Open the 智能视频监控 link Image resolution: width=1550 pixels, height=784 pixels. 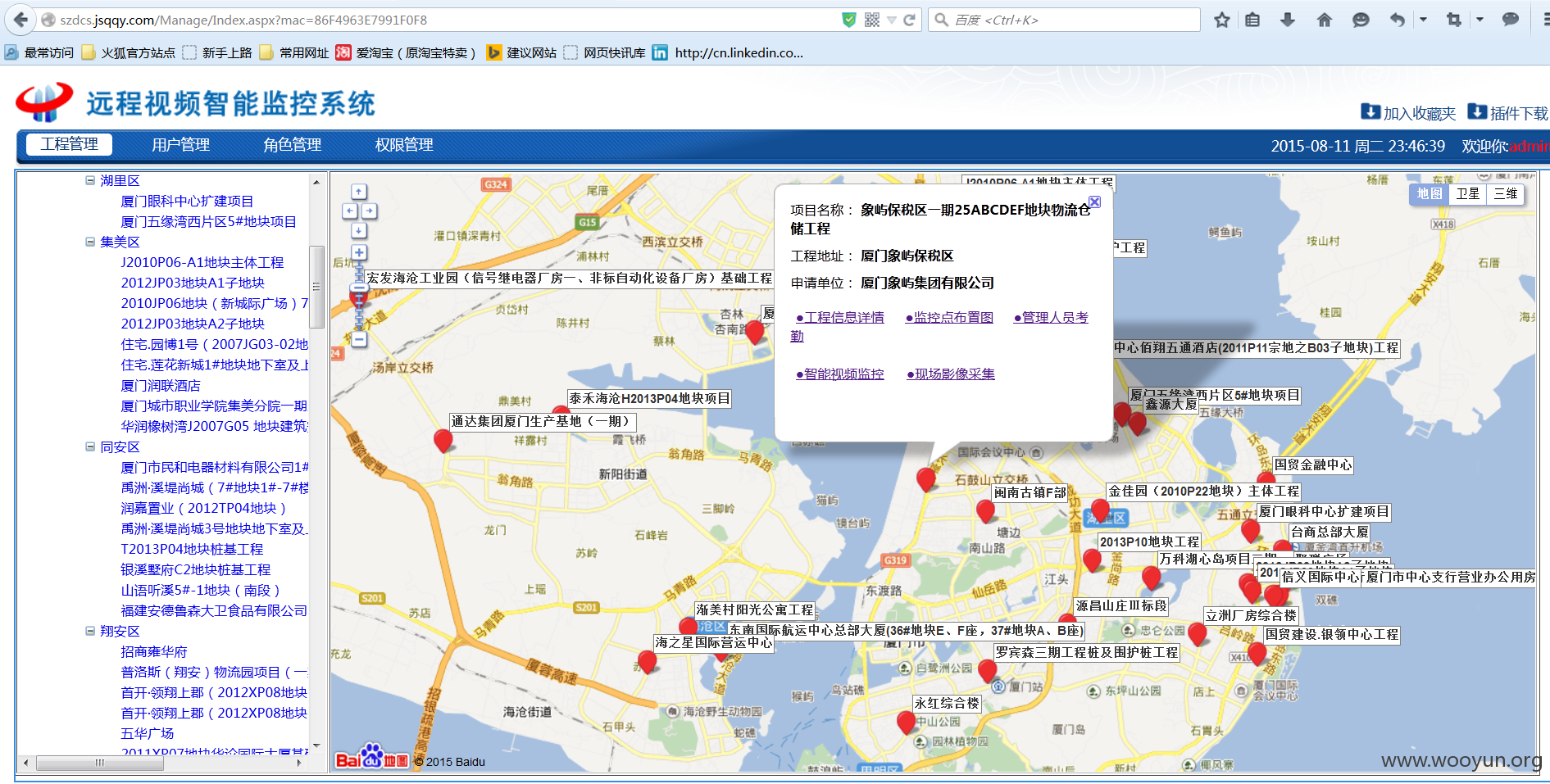840,374
